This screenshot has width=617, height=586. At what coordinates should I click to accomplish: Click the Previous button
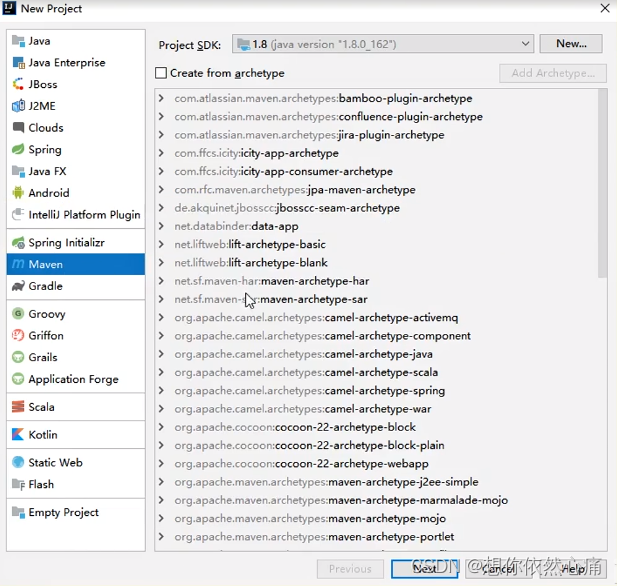click(350, 569)
